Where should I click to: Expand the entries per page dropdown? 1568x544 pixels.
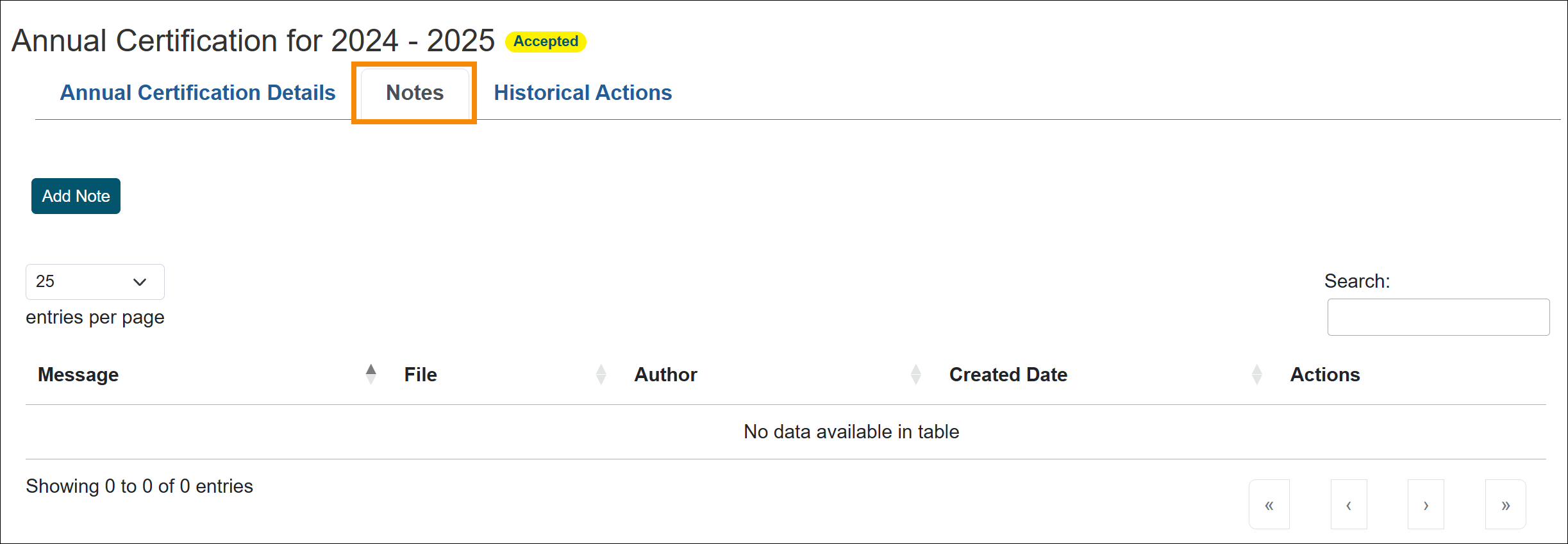point(95,282)
